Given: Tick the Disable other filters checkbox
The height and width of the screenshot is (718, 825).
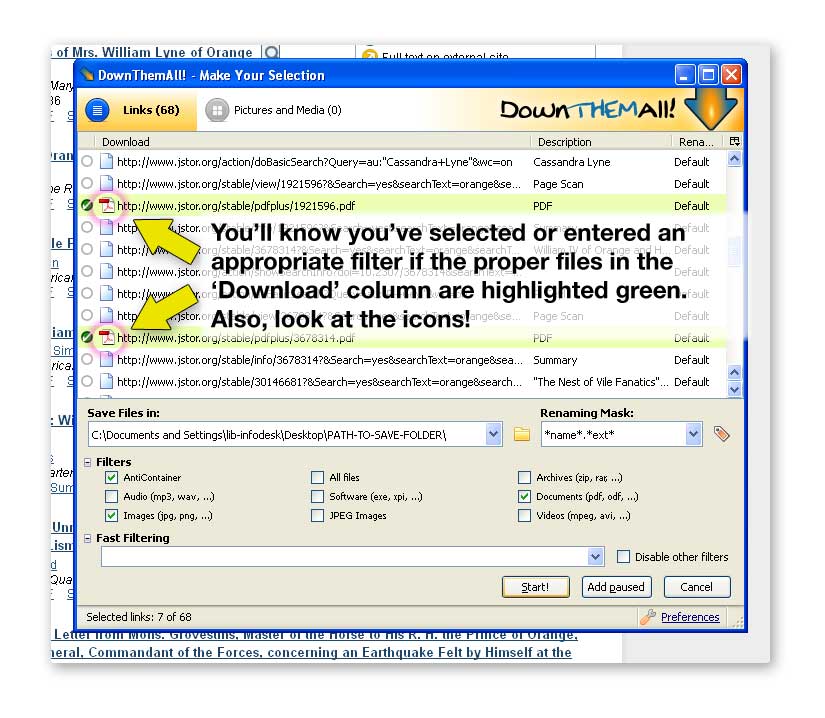Looking at the screenshot, I should click(623, 557).
